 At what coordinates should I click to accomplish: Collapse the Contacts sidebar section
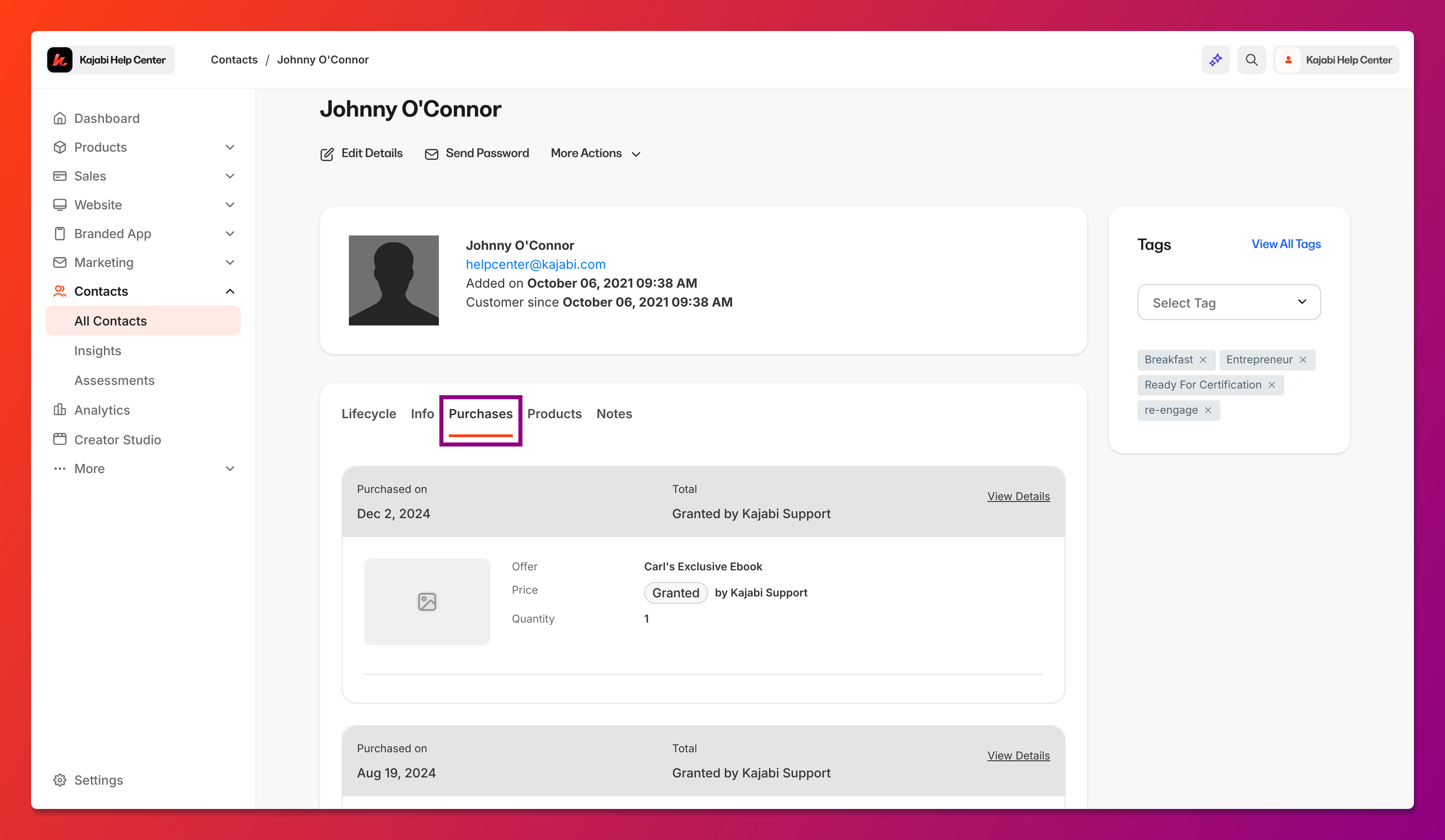230,291
